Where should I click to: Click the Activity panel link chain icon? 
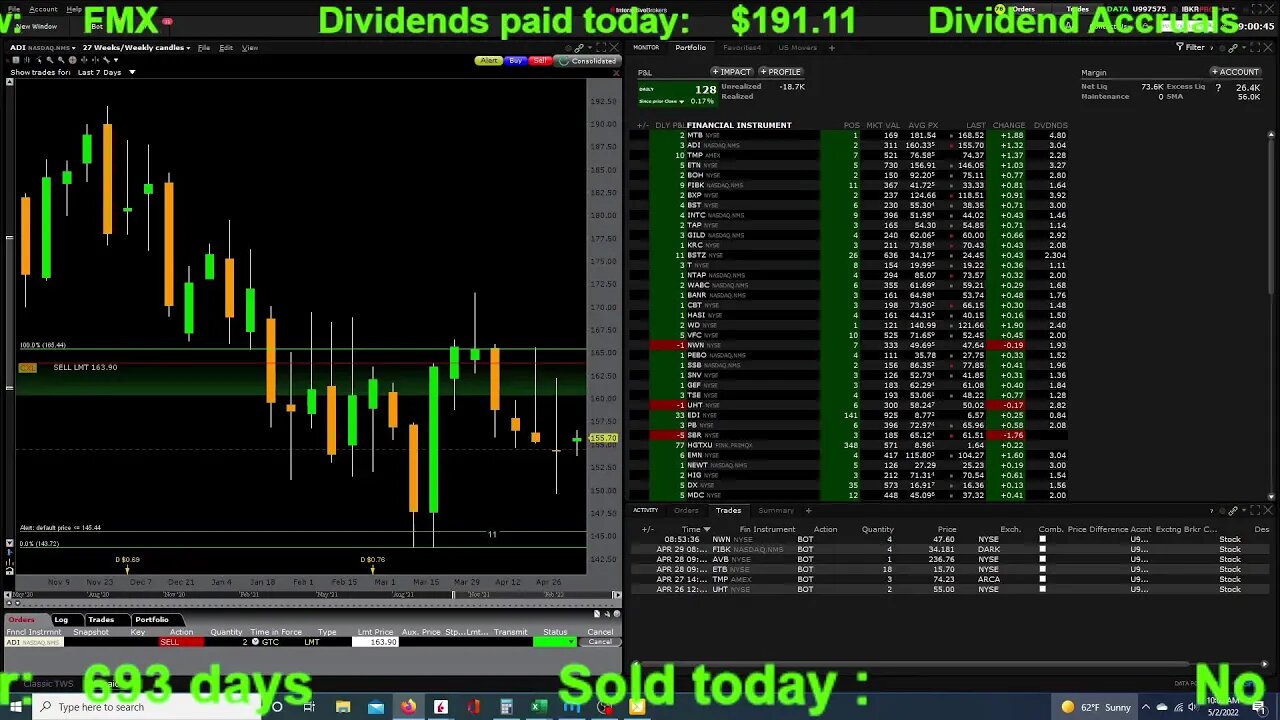[x=1233, y=511]
